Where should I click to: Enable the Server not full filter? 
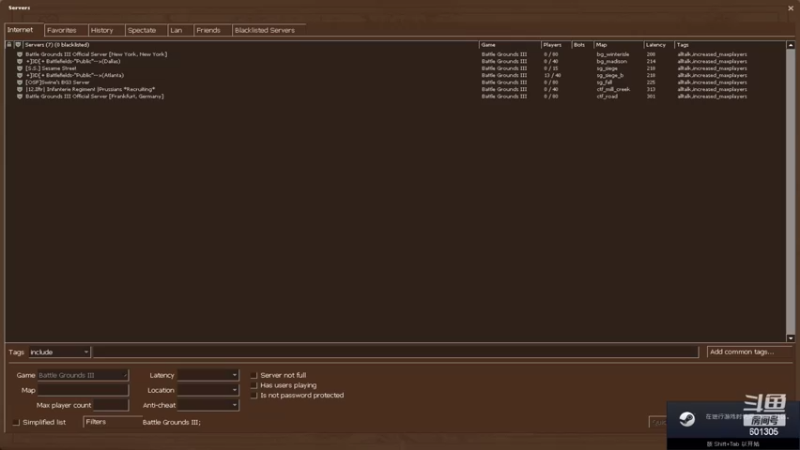pos(254,375)
